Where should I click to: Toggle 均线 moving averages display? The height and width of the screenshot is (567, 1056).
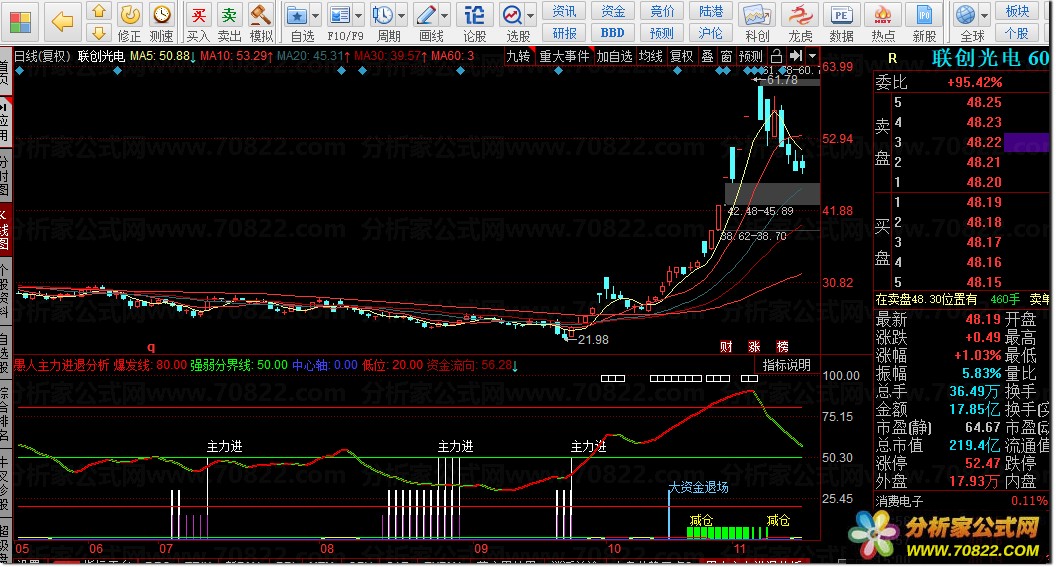click(x=651, y=56)
